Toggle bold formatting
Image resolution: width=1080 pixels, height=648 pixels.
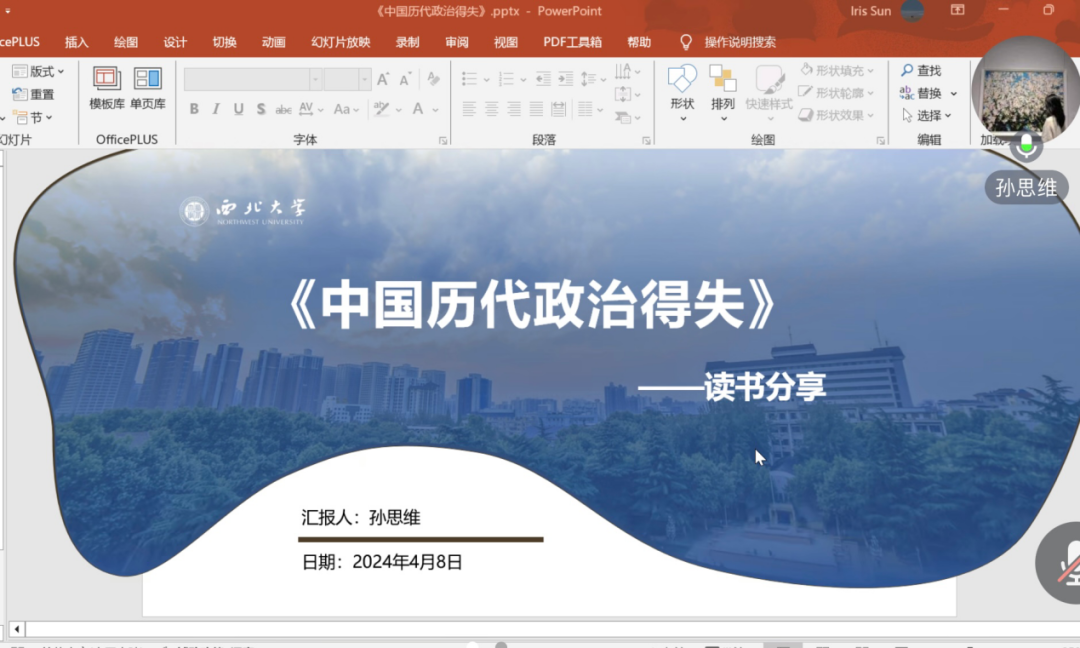point(194,109)
